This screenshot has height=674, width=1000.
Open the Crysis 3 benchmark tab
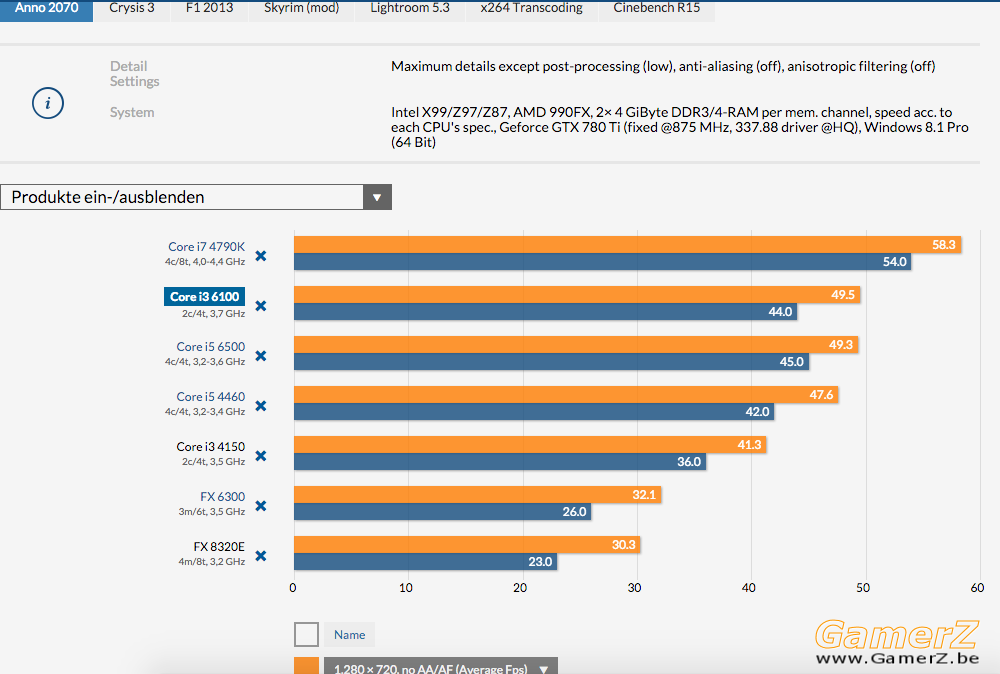click(132, 10)
